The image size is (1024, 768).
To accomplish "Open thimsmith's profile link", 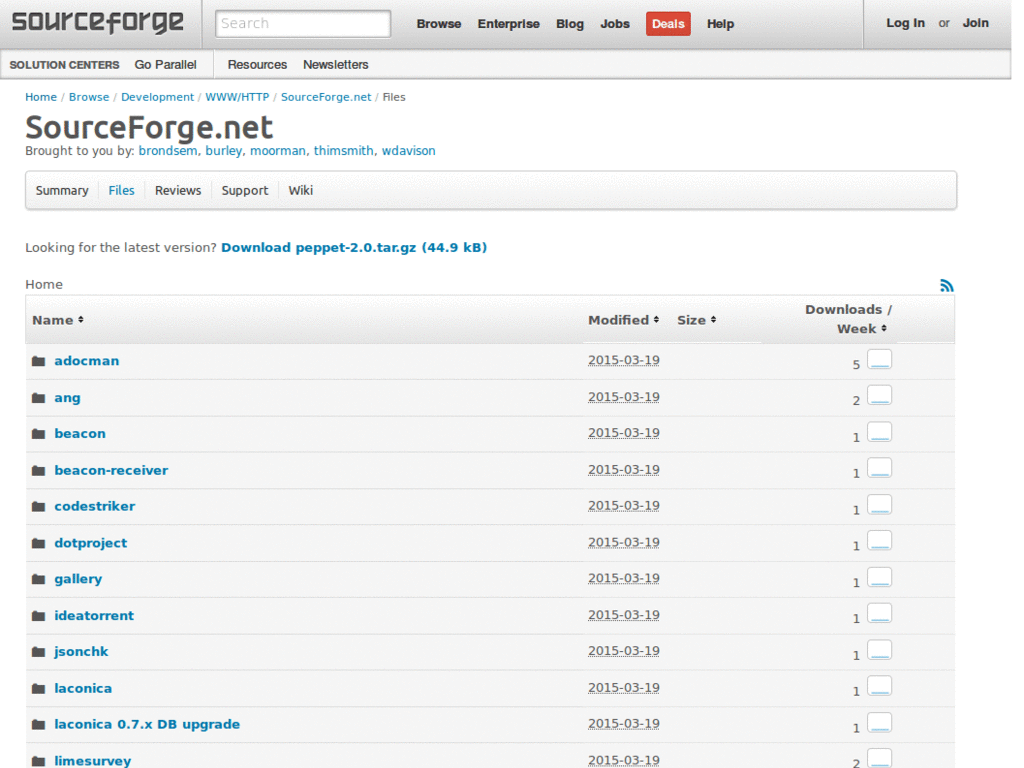I will pyautogui.click(x=344, y=151).
